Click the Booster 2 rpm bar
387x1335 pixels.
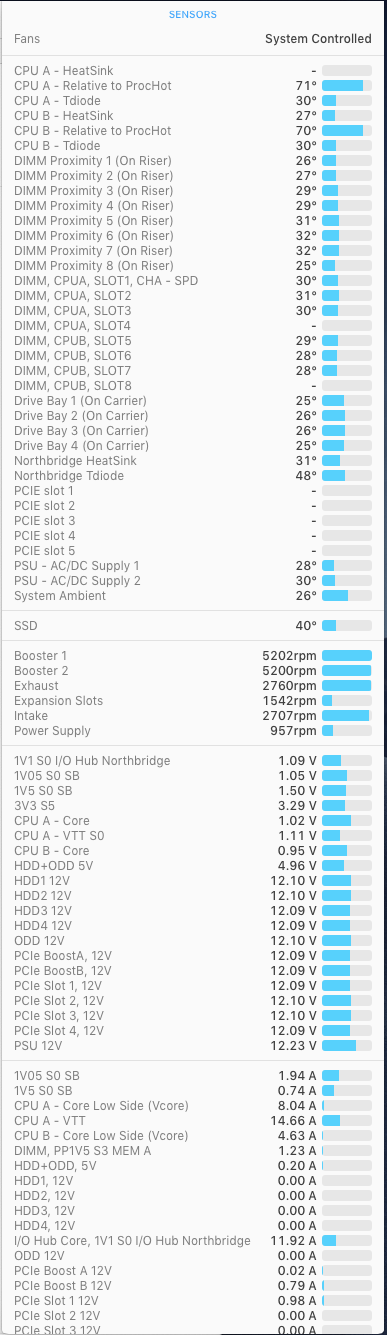pyautogui.click(x=346, y=671)
